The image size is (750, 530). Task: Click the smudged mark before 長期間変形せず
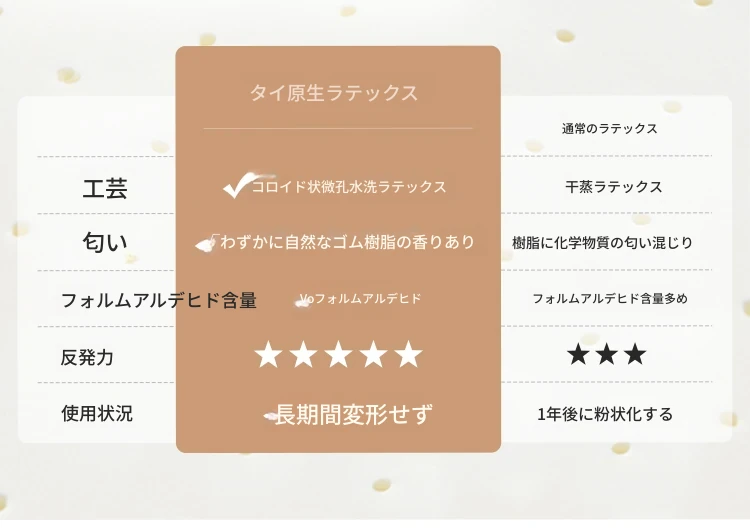pos(271,416)
